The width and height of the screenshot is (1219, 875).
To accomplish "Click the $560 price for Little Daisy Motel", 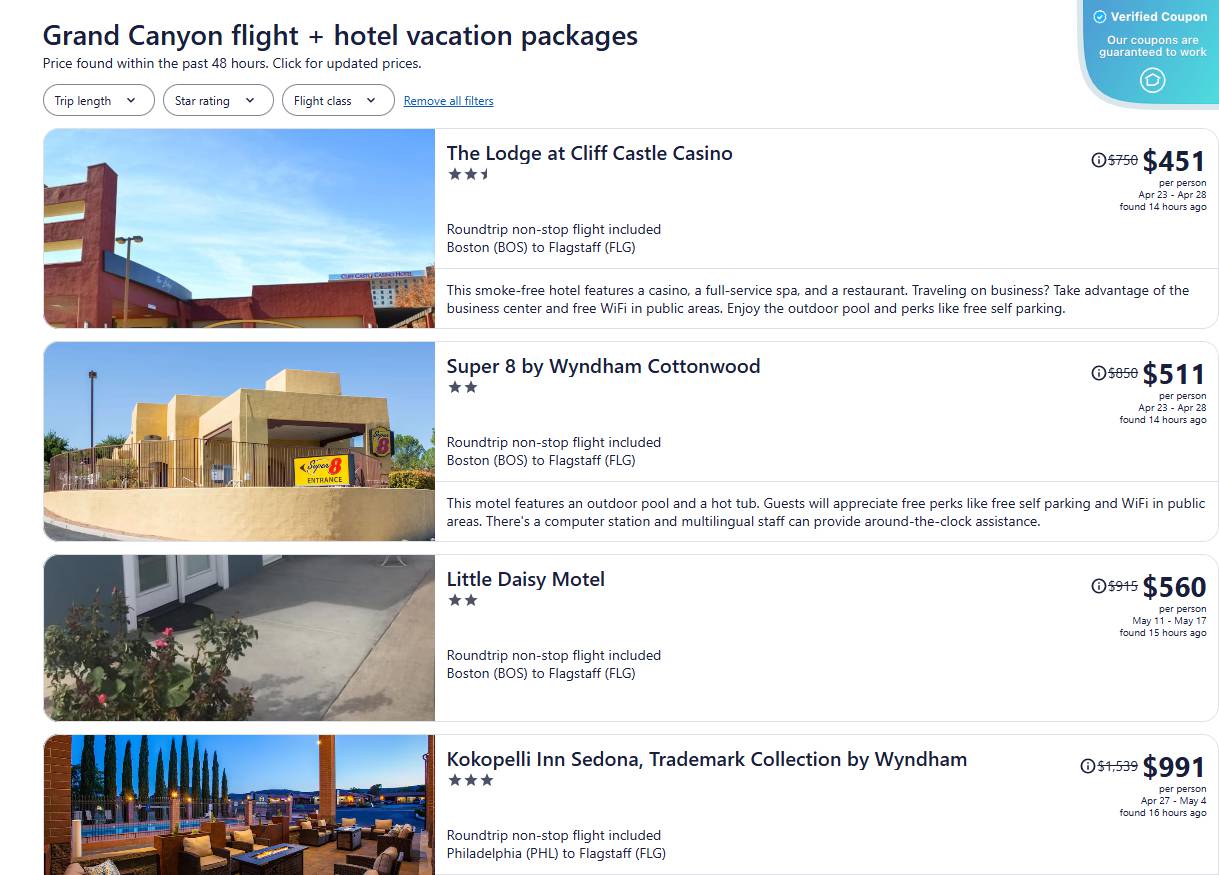I will 1174,587.
